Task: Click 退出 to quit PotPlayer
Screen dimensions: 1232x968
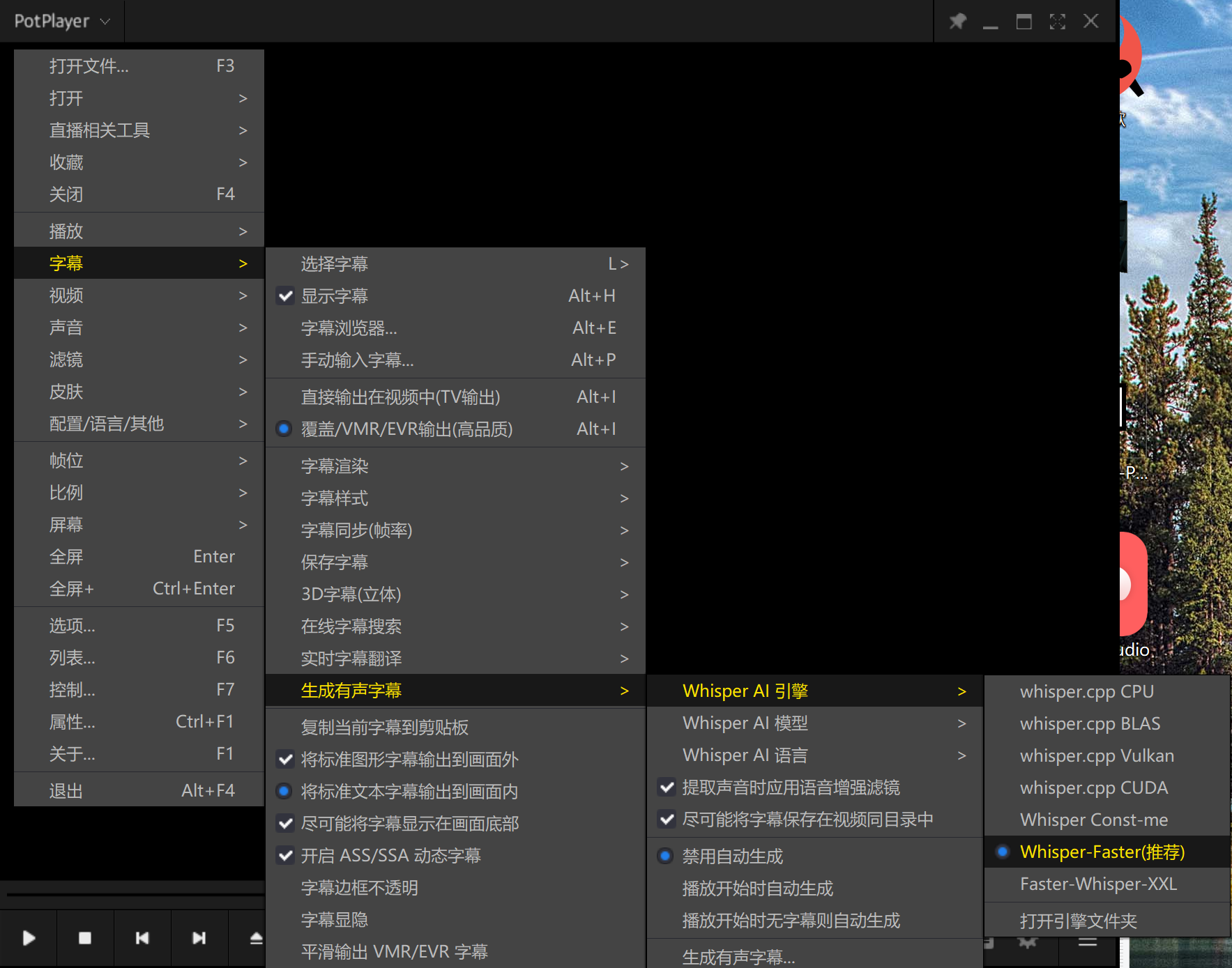Action: coord(139,791)
